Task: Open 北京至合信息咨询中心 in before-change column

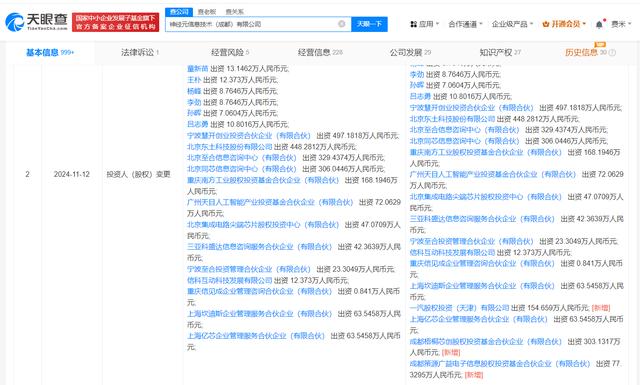Action: (x=242, y=158)
